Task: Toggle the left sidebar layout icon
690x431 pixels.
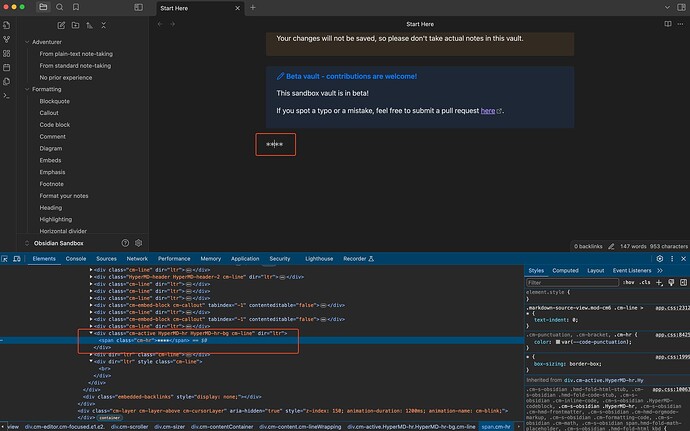Action: pyautogui.click(x=138, y=7)
